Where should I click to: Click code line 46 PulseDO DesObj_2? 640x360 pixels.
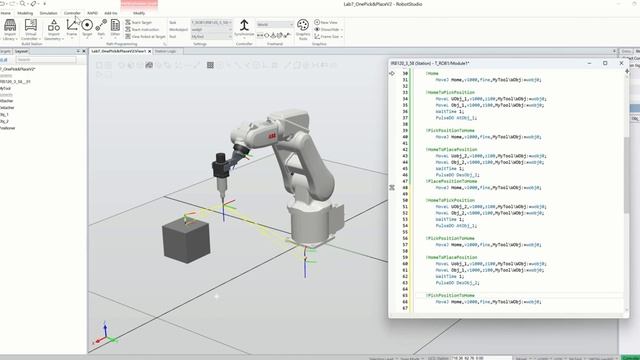click(x=458, y=175)
